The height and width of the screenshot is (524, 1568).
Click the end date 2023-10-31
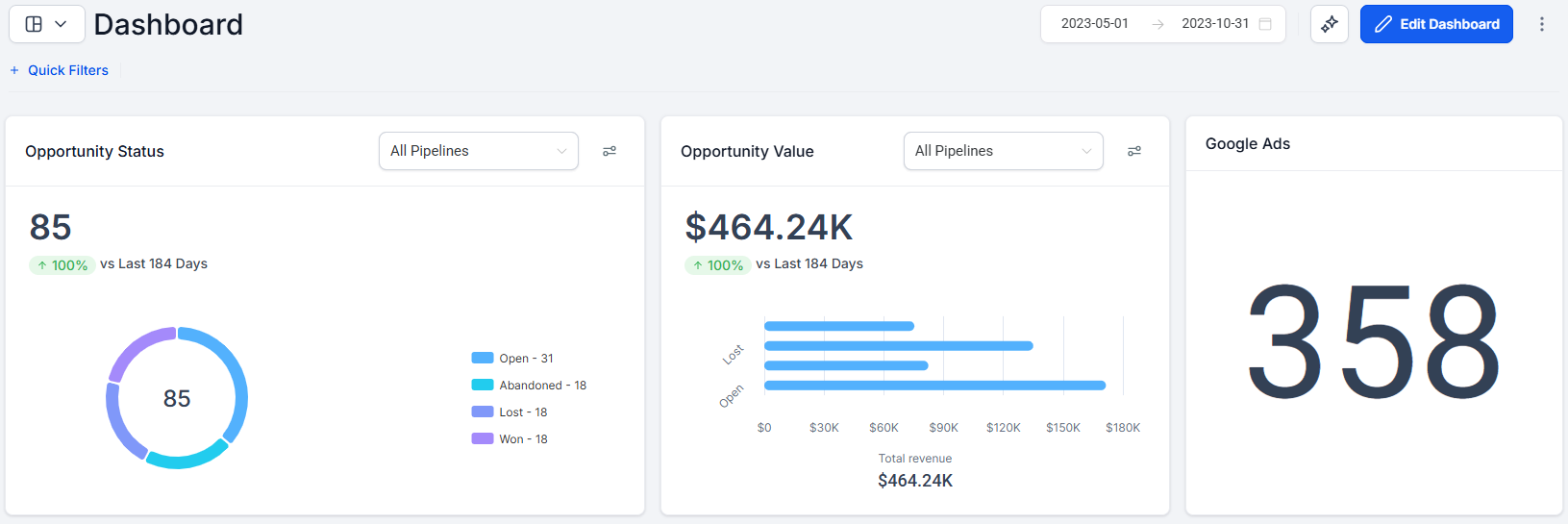click(1215, 24)
